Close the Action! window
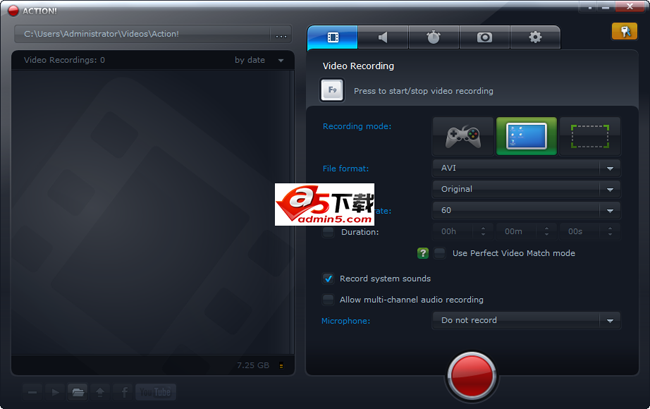 pos(630,6)
